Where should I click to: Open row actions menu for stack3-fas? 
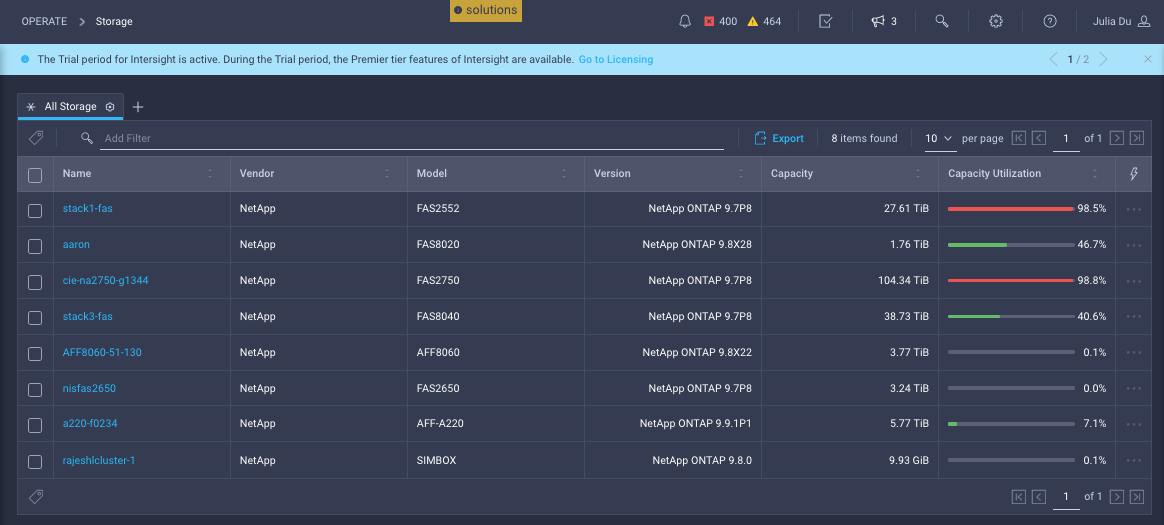coord(1133,317)
